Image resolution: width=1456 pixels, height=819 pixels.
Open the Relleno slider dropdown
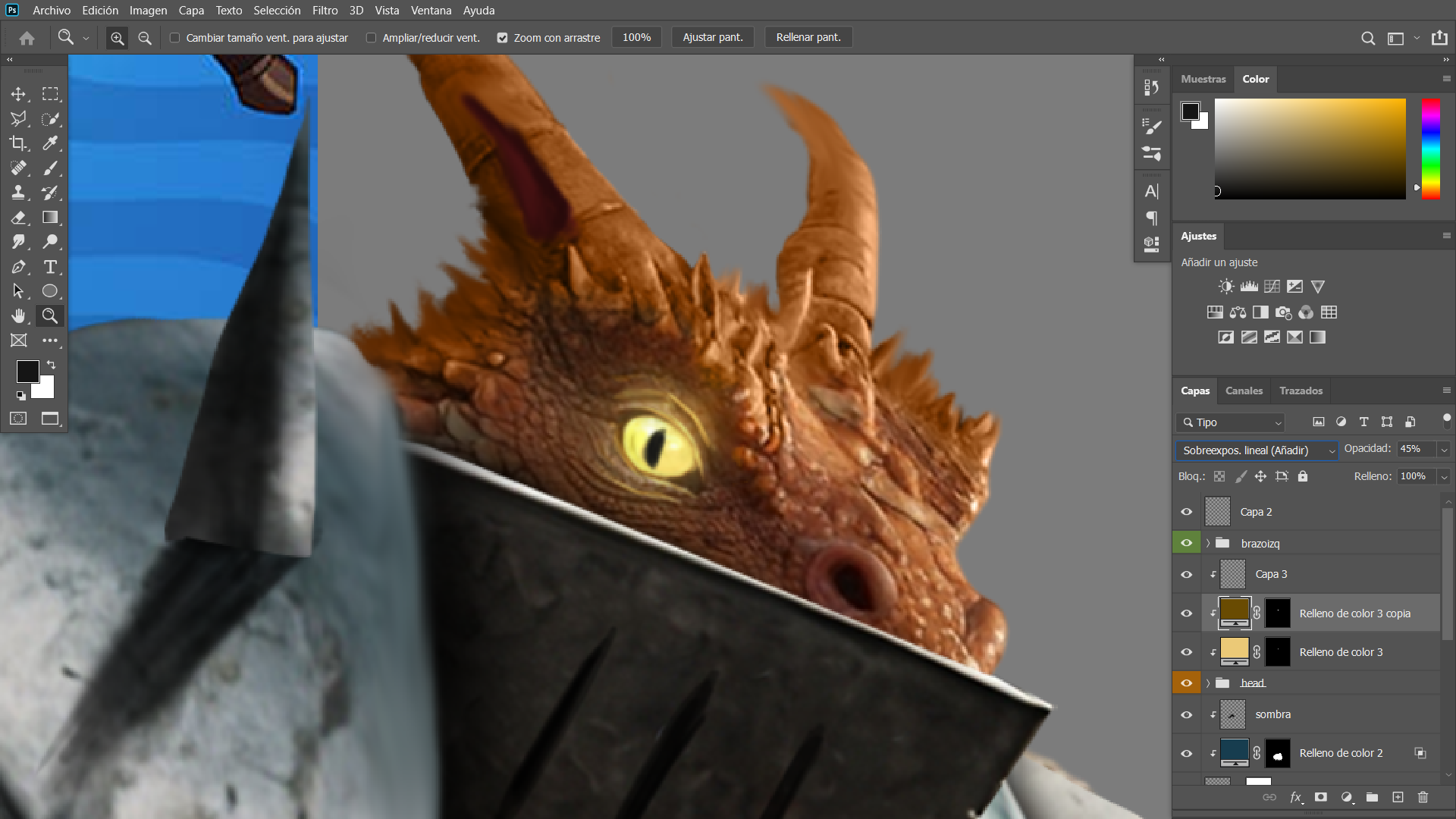1444,476
